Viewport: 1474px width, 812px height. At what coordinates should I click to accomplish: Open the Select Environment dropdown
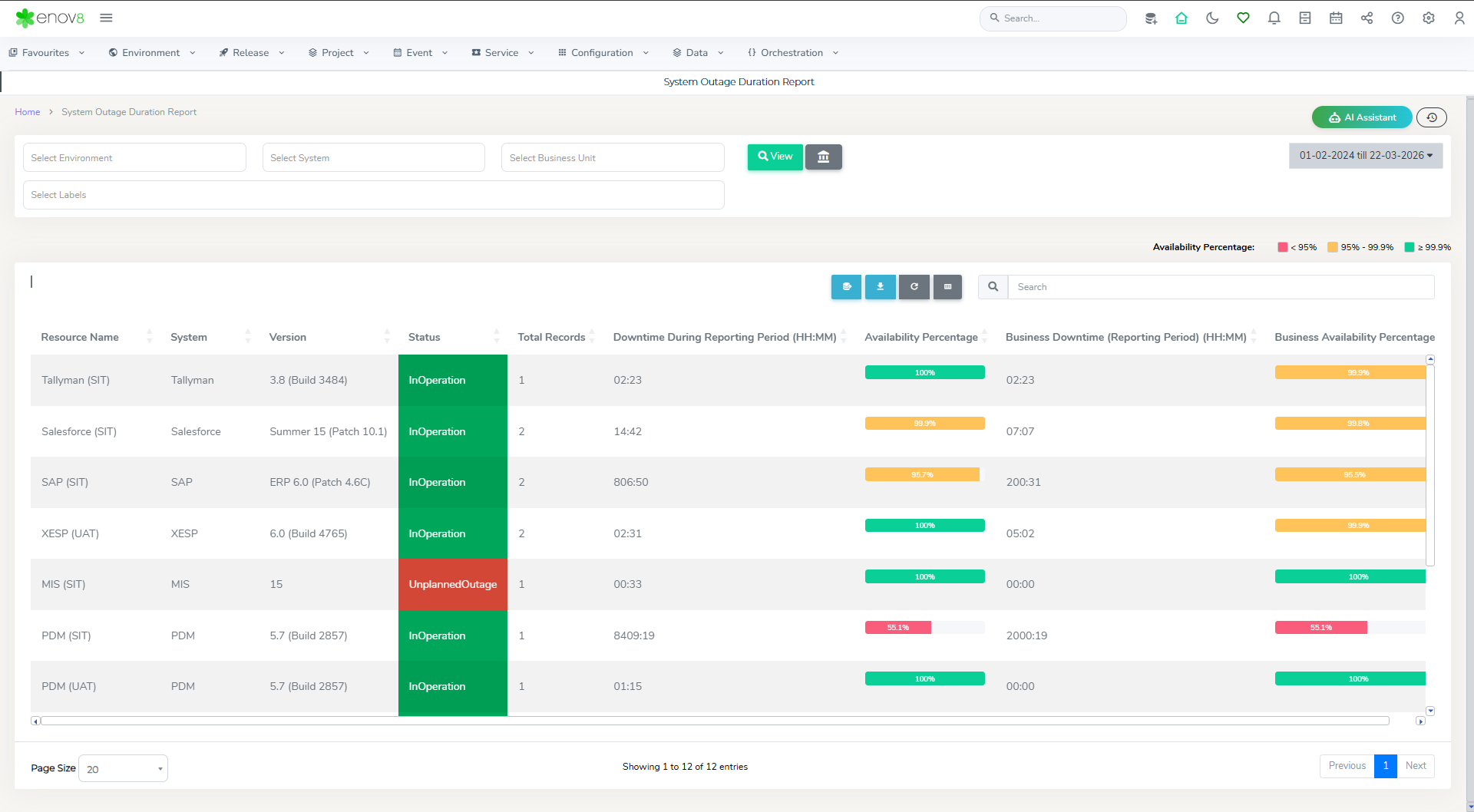tap(134, 158)
